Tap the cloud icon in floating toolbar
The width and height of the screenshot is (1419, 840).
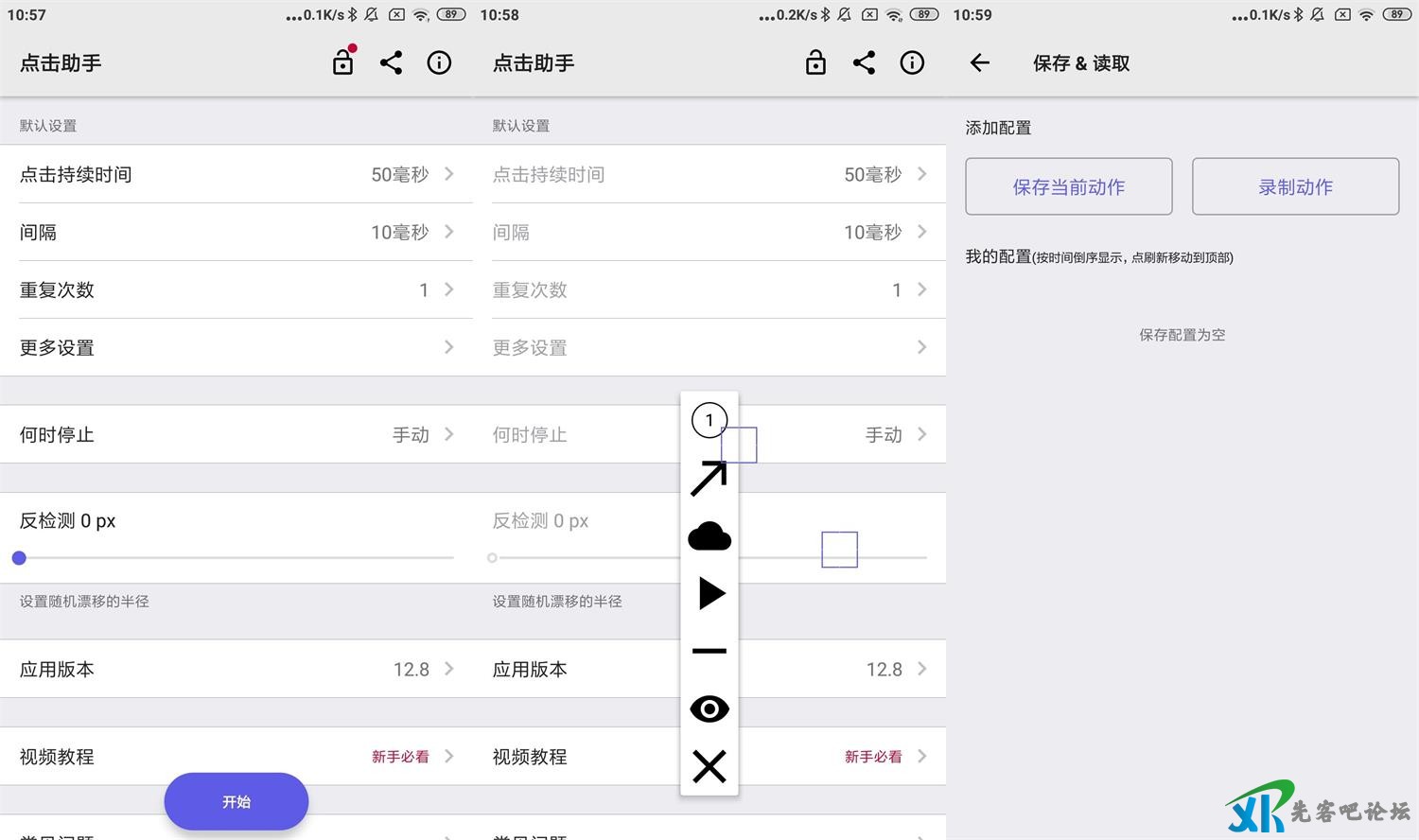pos(709,536)
